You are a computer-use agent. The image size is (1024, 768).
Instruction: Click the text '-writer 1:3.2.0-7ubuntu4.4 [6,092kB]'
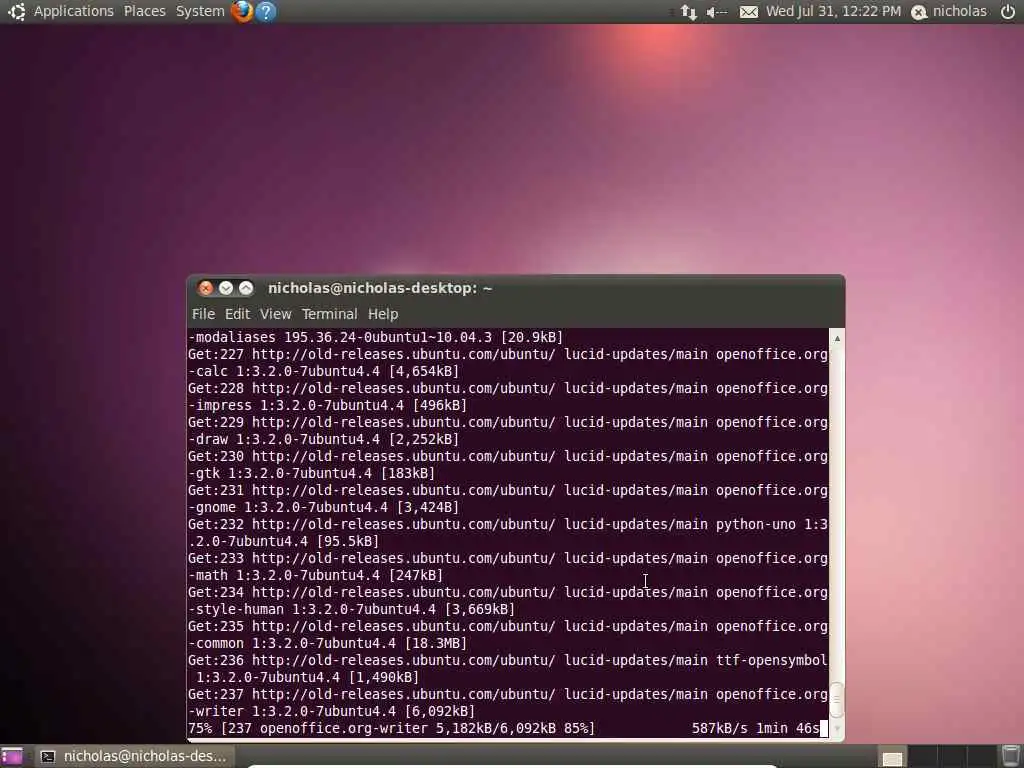tap(331, 711)
